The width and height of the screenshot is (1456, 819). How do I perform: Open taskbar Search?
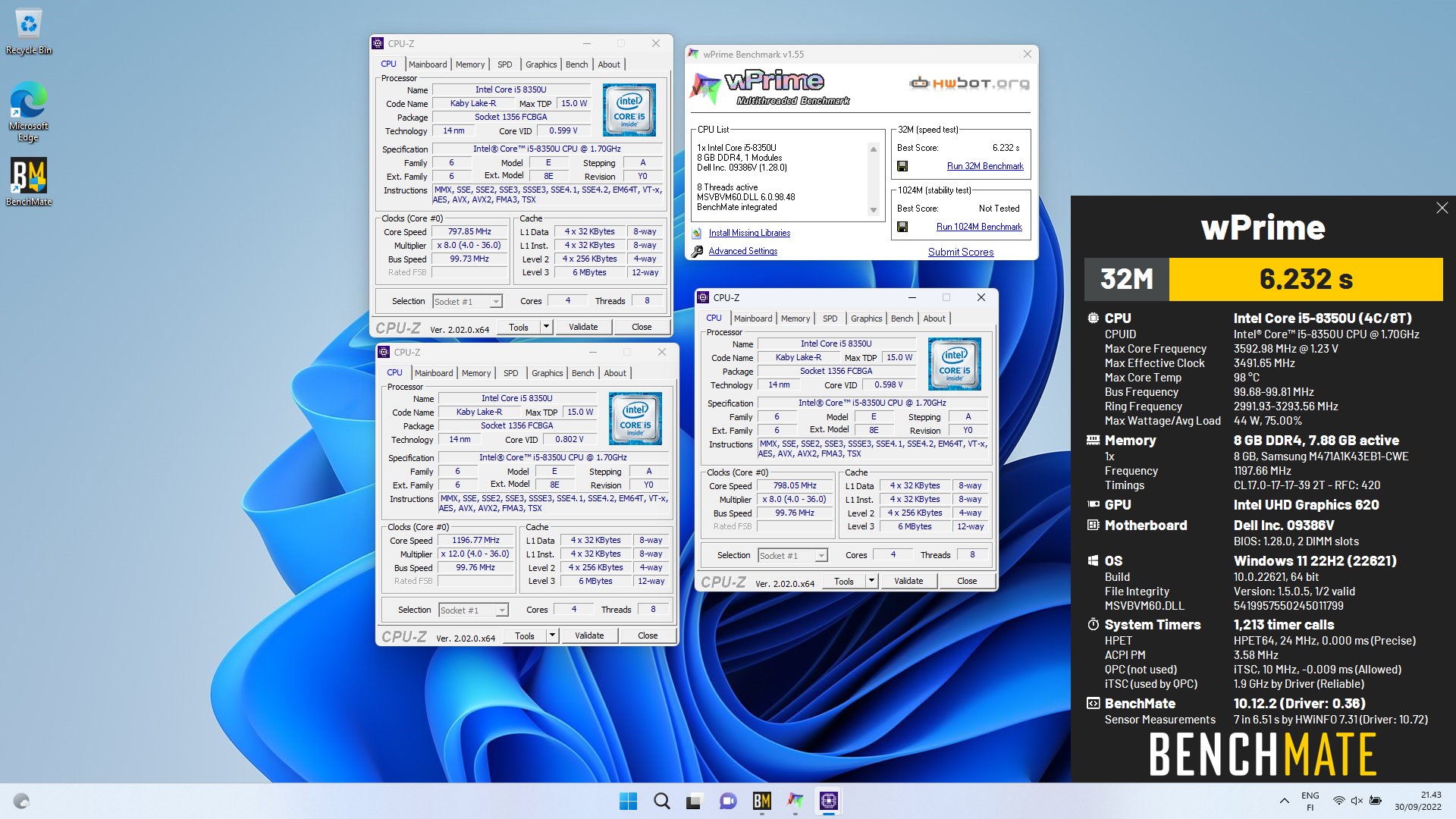pos(661,801)
